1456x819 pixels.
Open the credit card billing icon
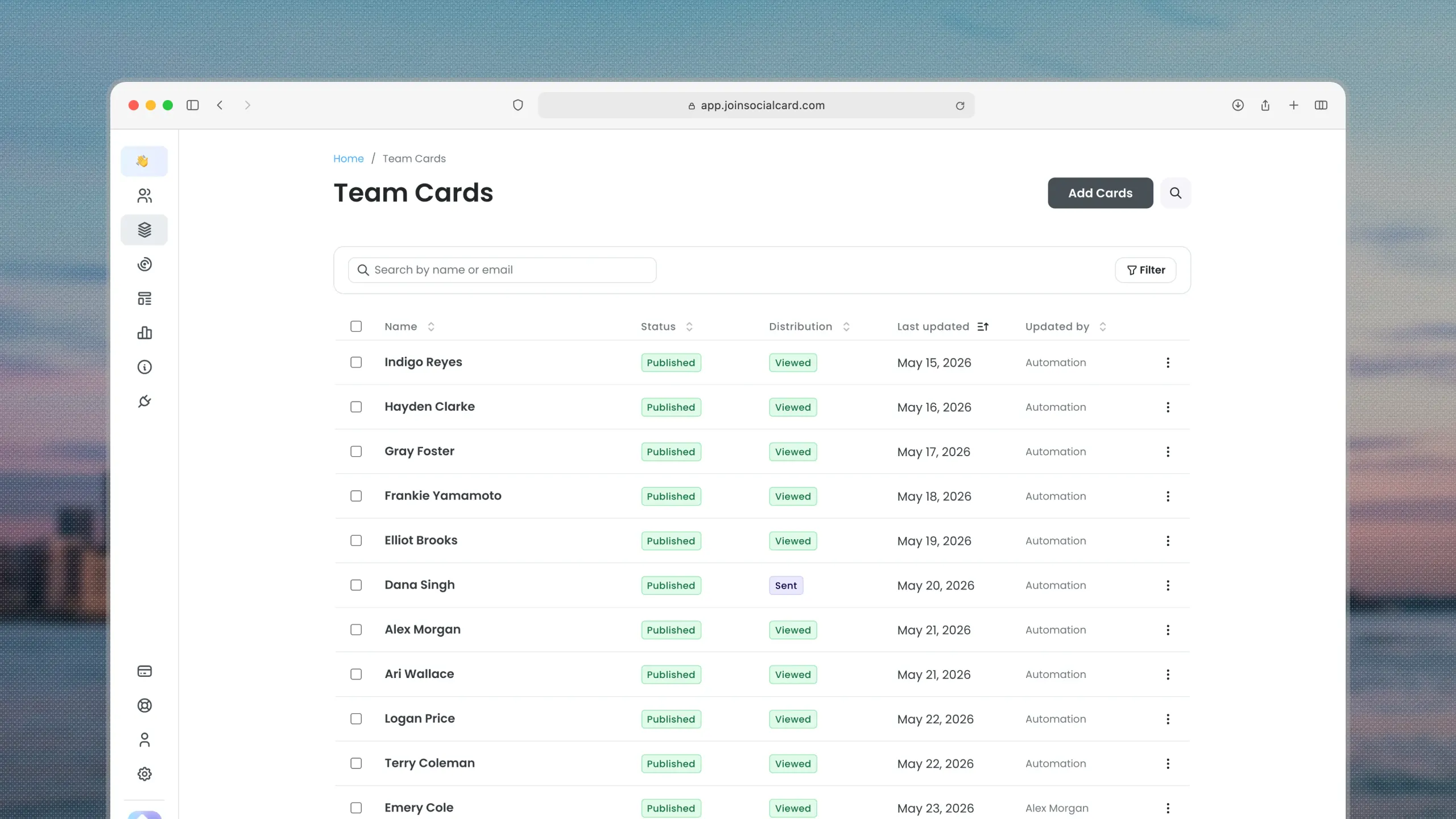point(144,671)
